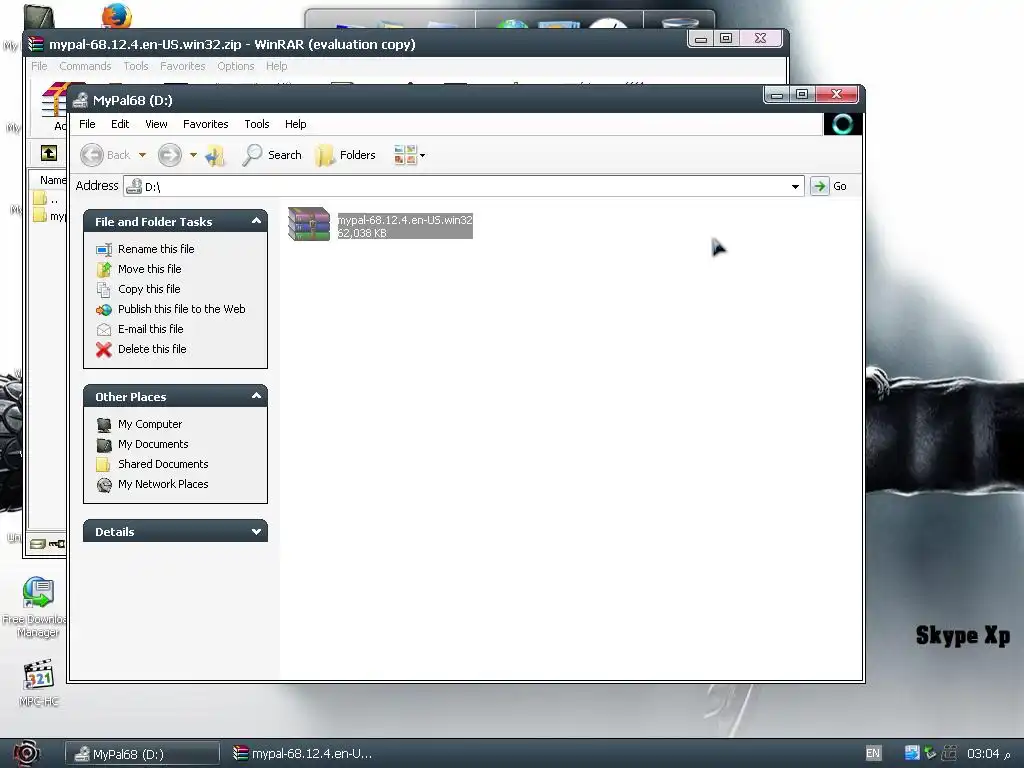The width and height of the screenshot is (1024, 768).
Task: Click Publish this file to the Web
Action: click(182, 309)
